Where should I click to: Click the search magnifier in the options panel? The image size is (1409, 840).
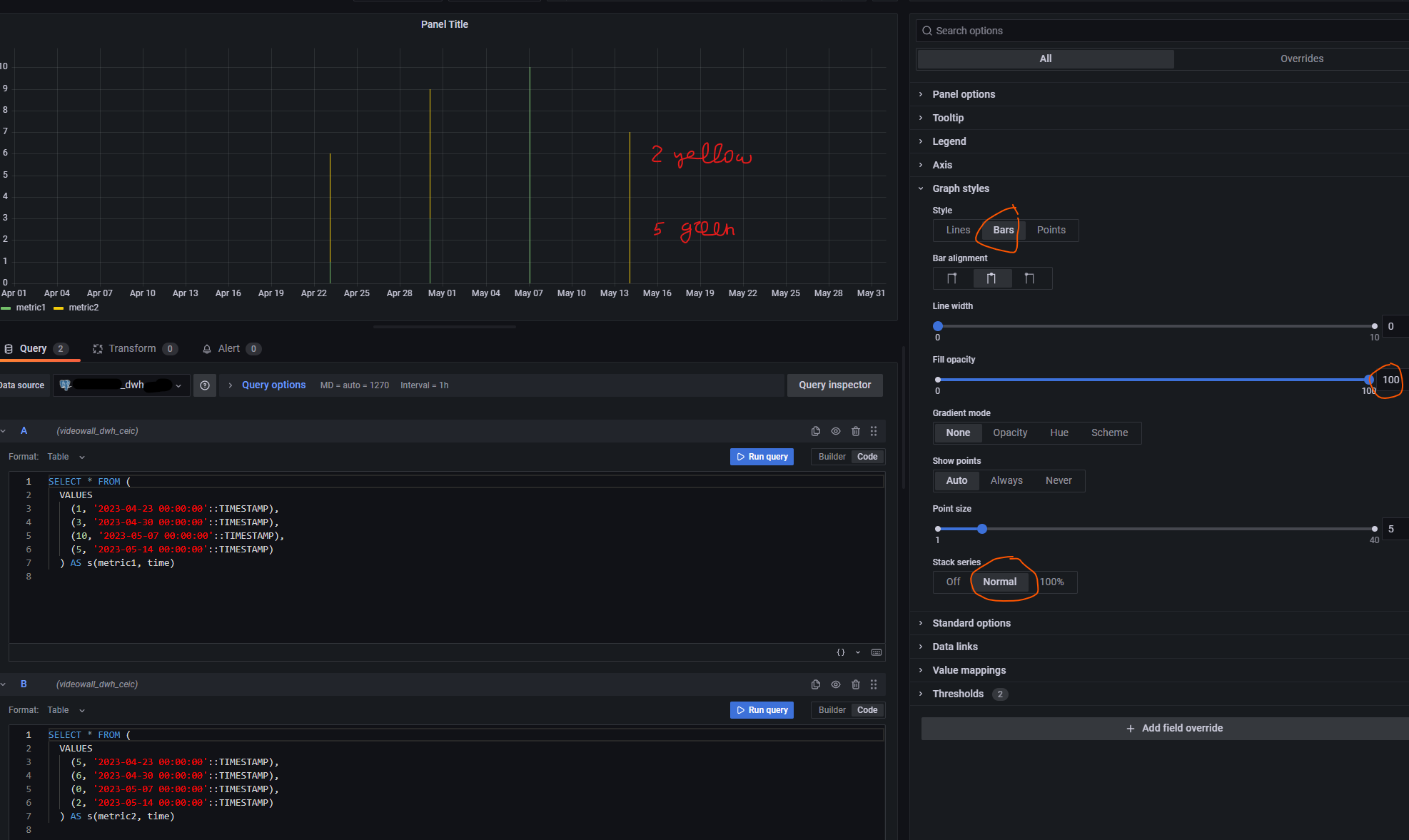pyautogui.click(x=926, y=31)
